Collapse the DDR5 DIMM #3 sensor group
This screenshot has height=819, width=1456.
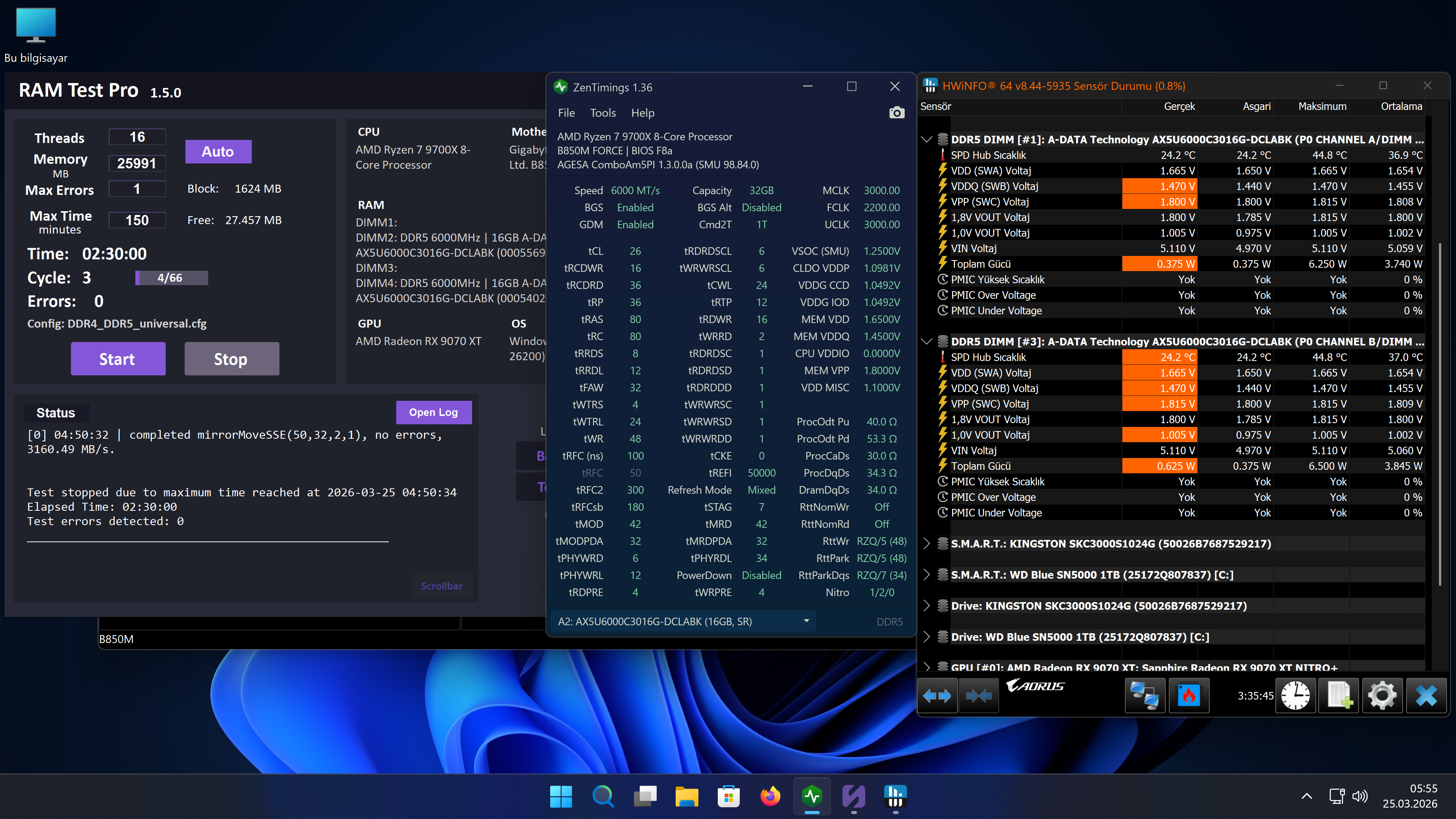pyautogui.click(x=926, y=341)
